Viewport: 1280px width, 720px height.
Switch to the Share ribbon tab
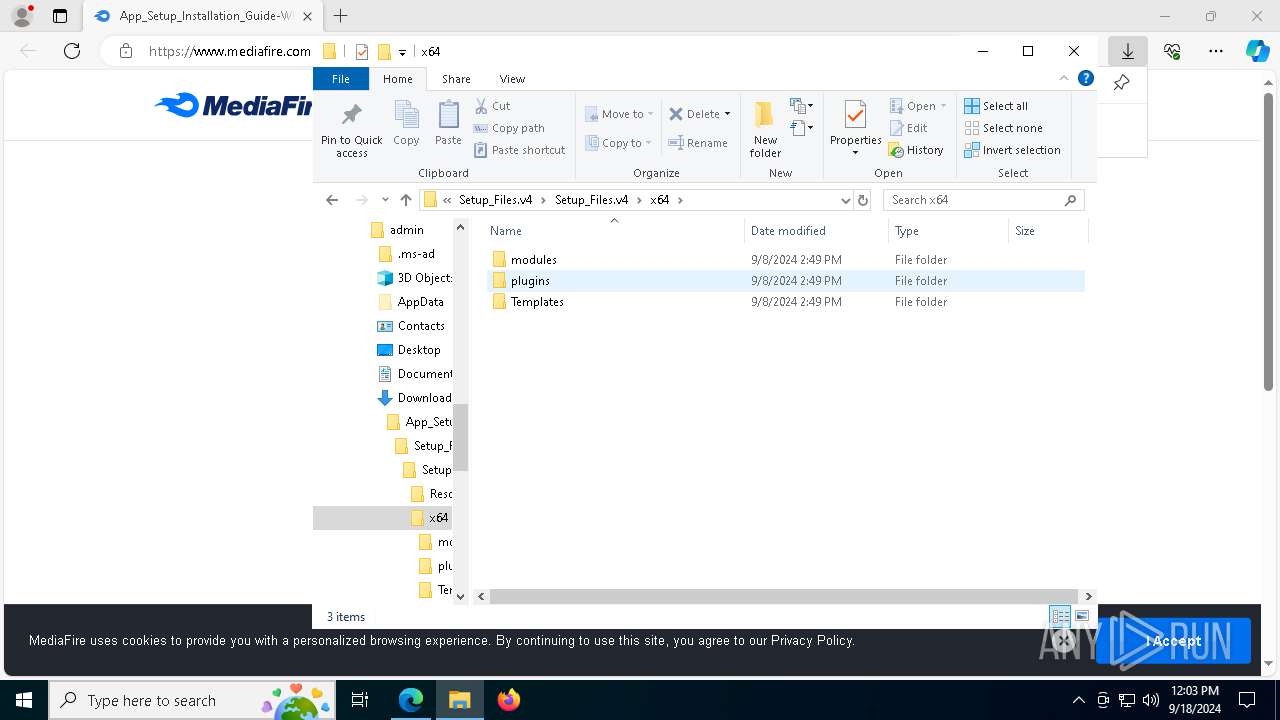[x=456, y=79]
